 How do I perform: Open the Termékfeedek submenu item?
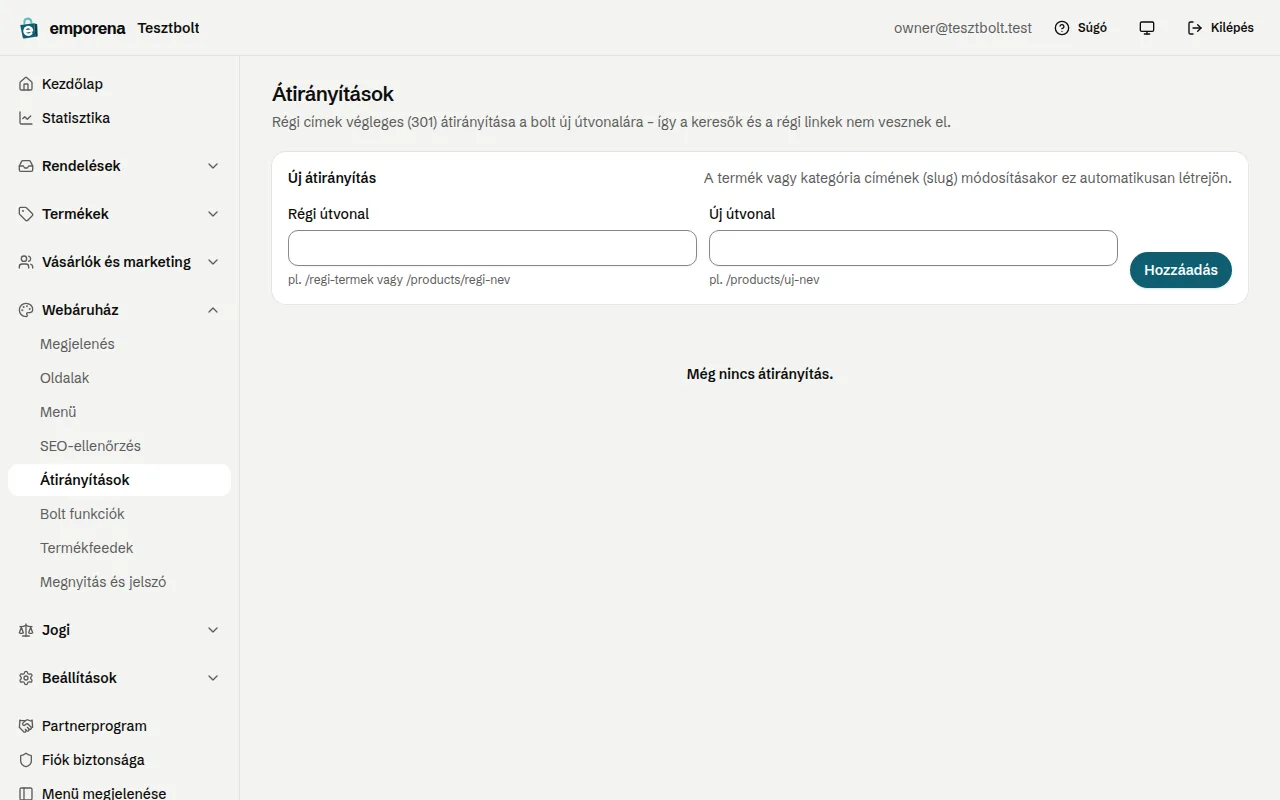(x=119, y=548)
